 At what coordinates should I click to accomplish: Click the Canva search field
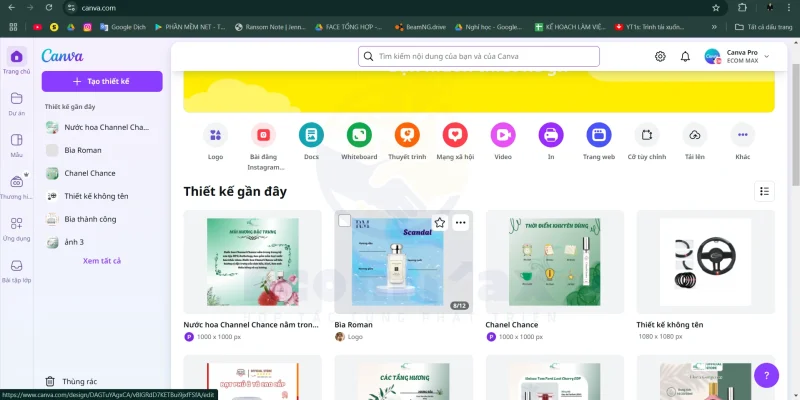coord(479,57)
